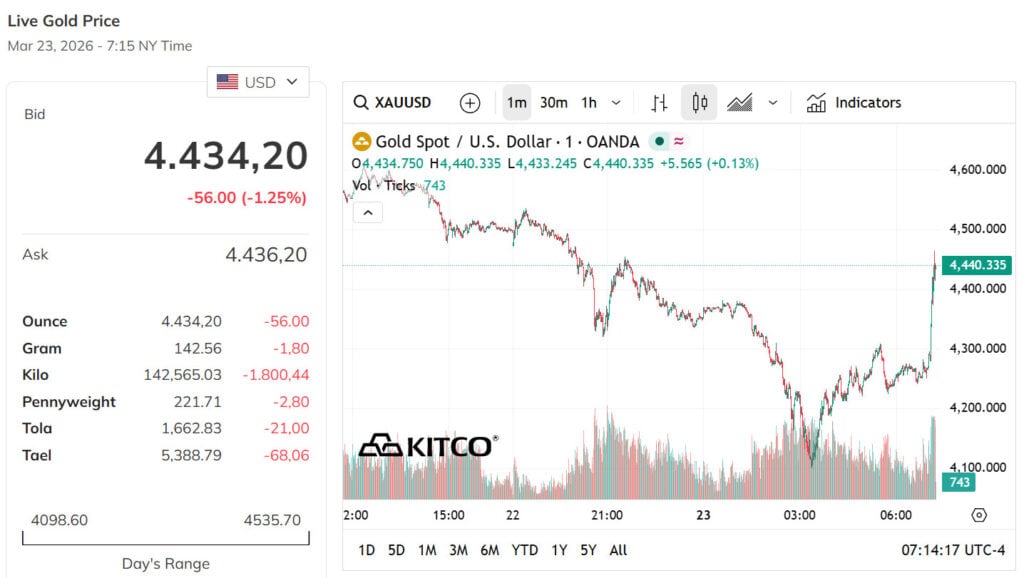Screen dimensions: 1024x578
Task: Open chart settings hexagon gear icon
Action: 979,515
